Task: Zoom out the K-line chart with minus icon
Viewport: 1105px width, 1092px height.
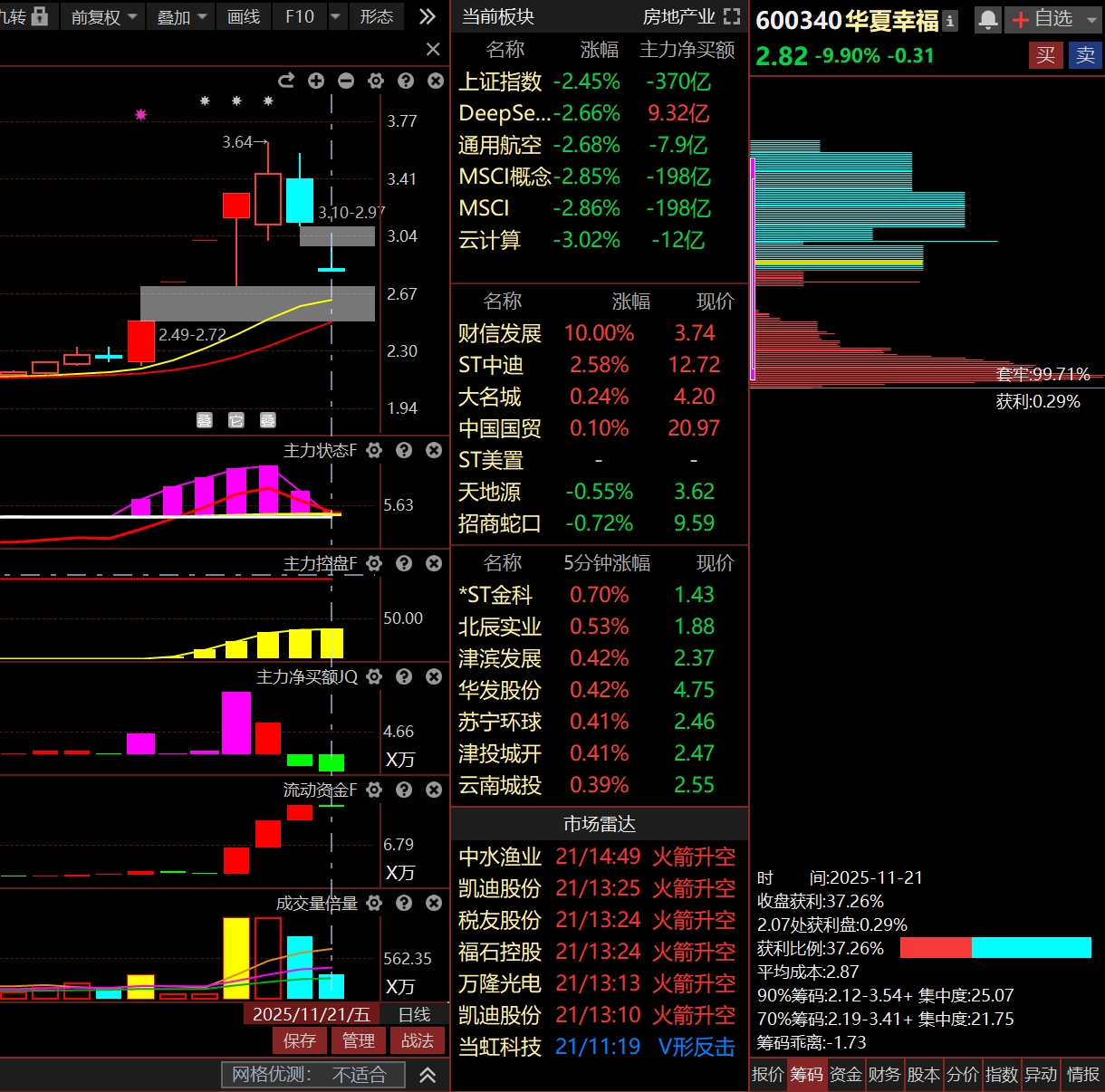Action: [346, 81]
